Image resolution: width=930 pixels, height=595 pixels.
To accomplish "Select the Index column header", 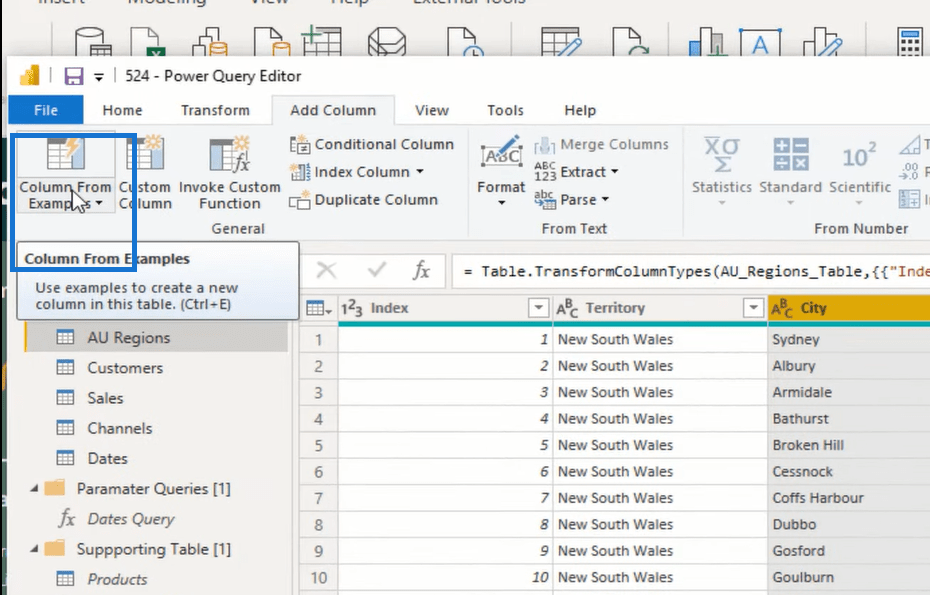I will click(445, 308).
